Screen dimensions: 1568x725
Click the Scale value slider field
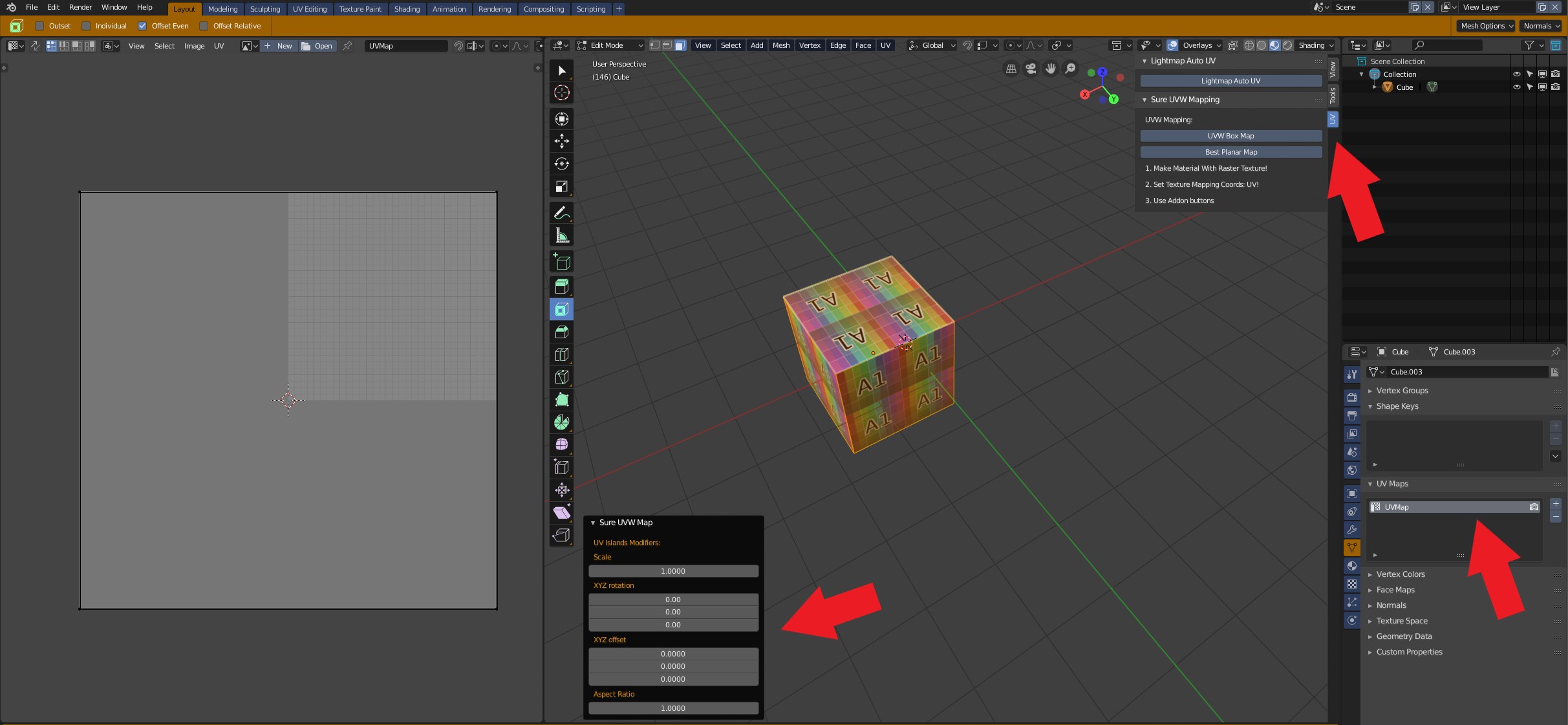[x=672, y=571]
